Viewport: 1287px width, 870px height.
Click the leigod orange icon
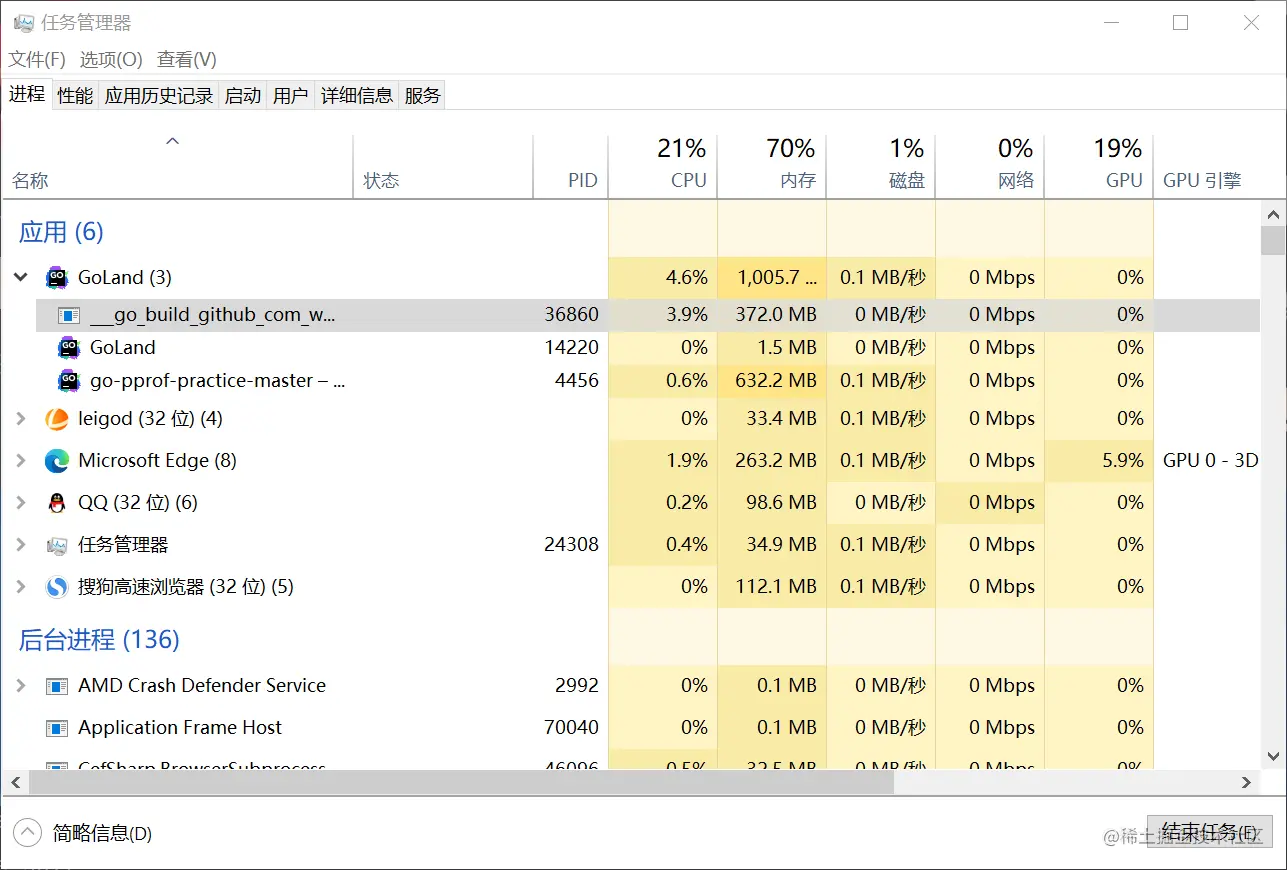(x=57, y=419)
